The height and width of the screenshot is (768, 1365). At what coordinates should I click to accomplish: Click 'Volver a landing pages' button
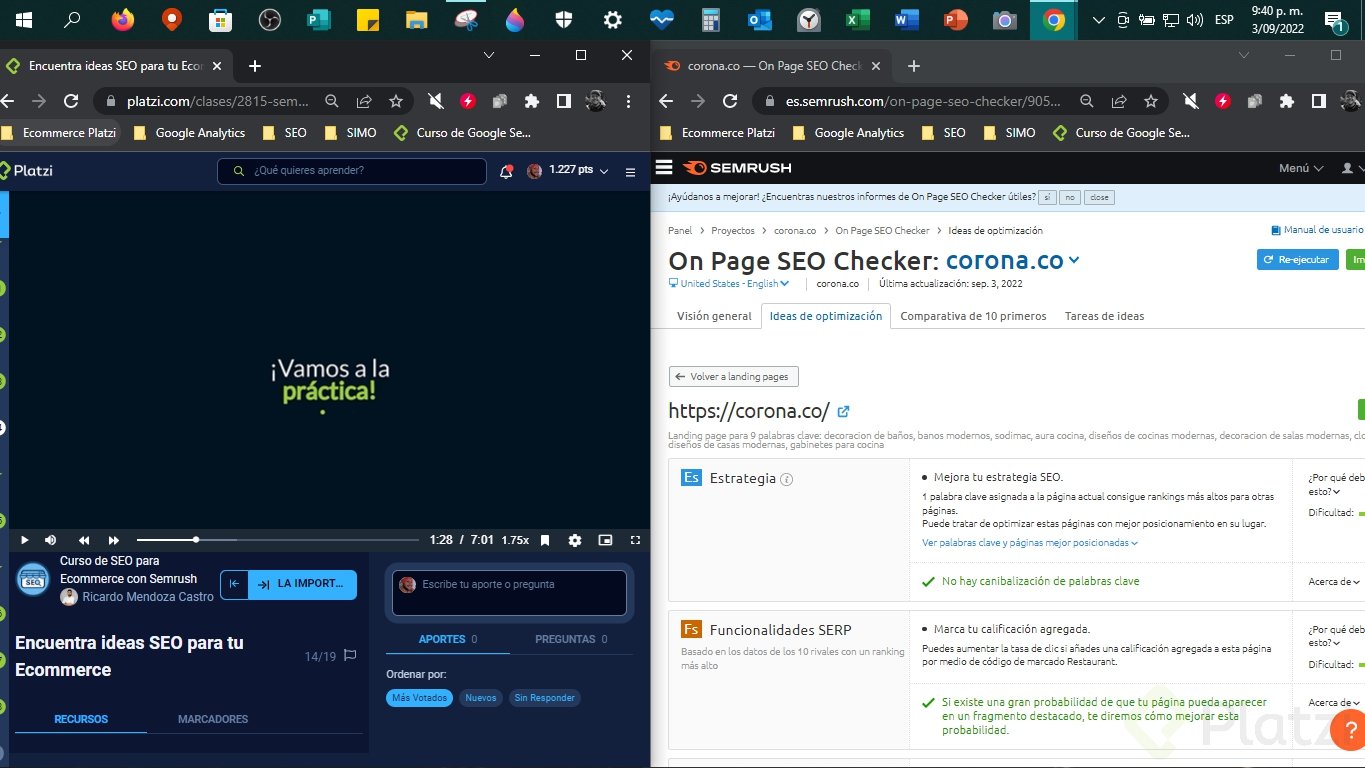click(x=734, y=377)
